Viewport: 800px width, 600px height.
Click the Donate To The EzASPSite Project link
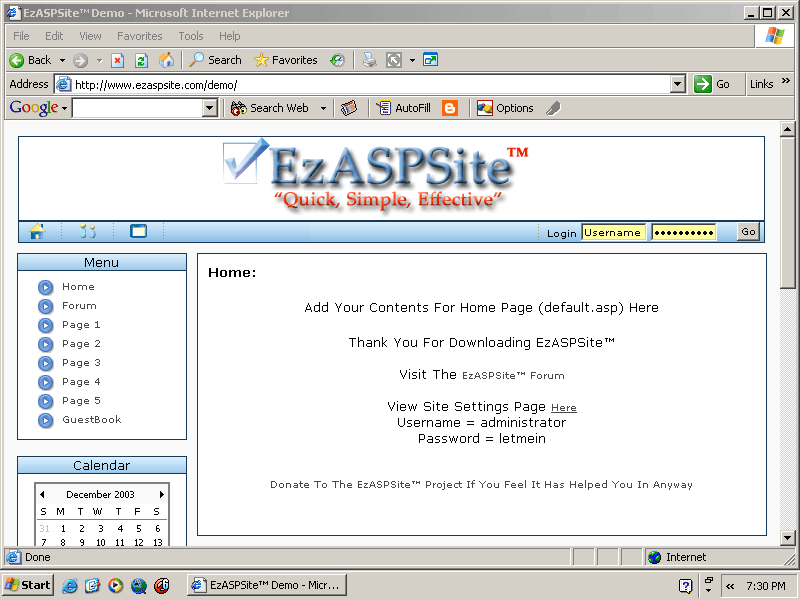click(x=481, y=485)
